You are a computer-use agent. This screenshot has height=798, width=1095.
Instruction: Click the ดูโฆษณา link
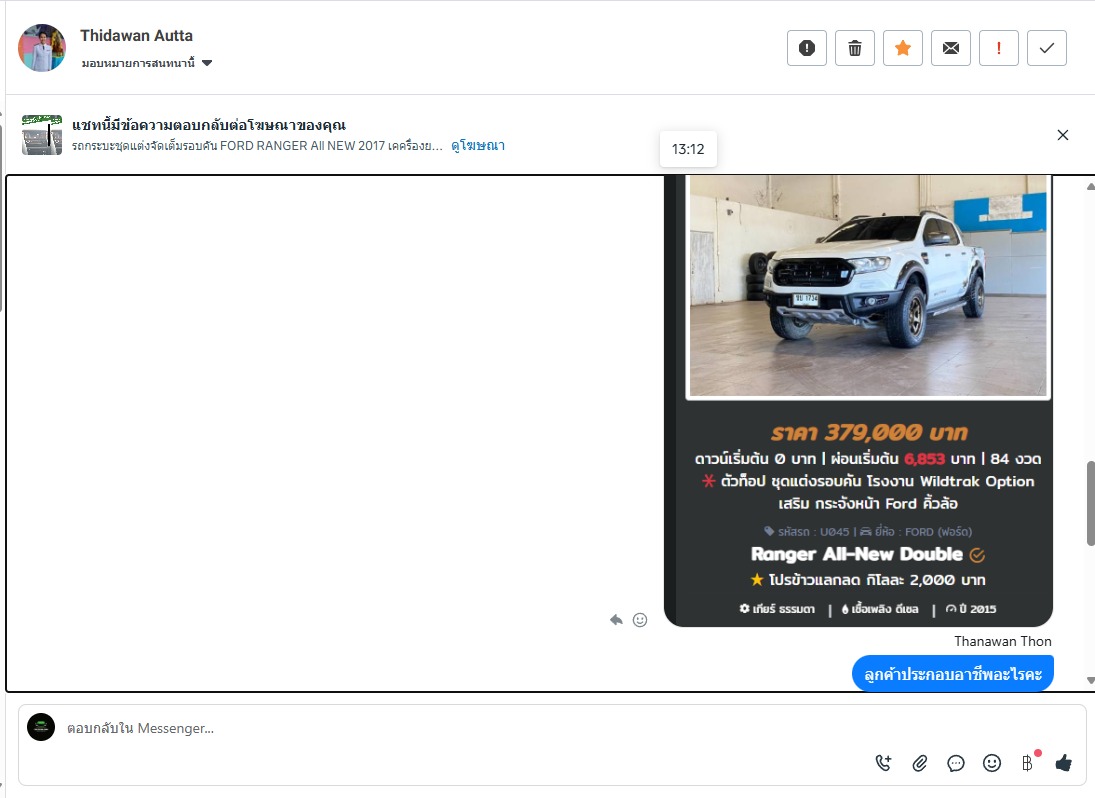point(478,145)
